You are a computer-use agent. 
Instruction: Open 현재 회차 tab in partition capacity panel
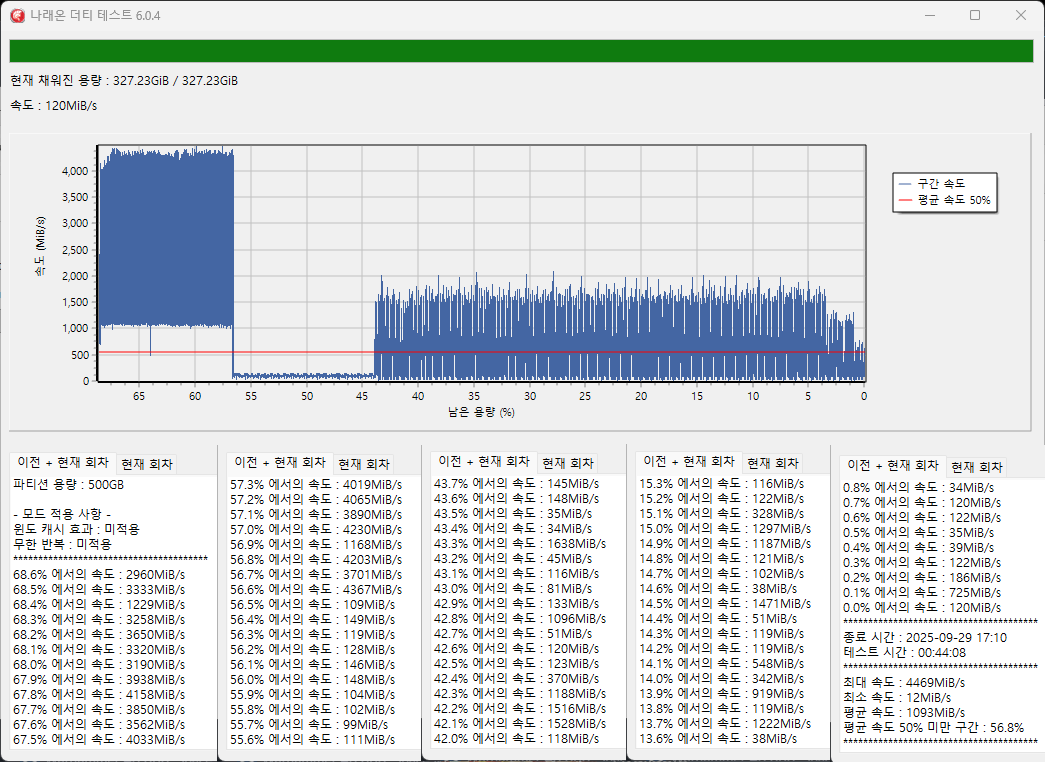click(146, 464)
